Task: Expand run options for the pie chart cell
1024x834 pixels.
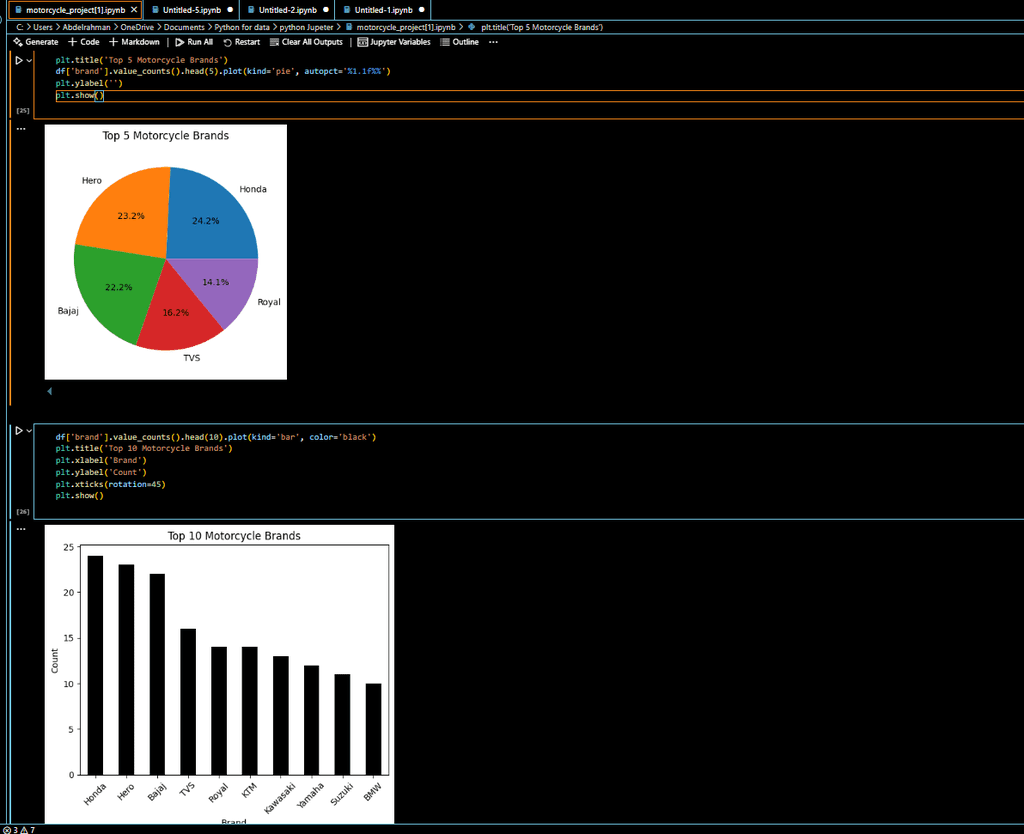Action: pos(29,60)
